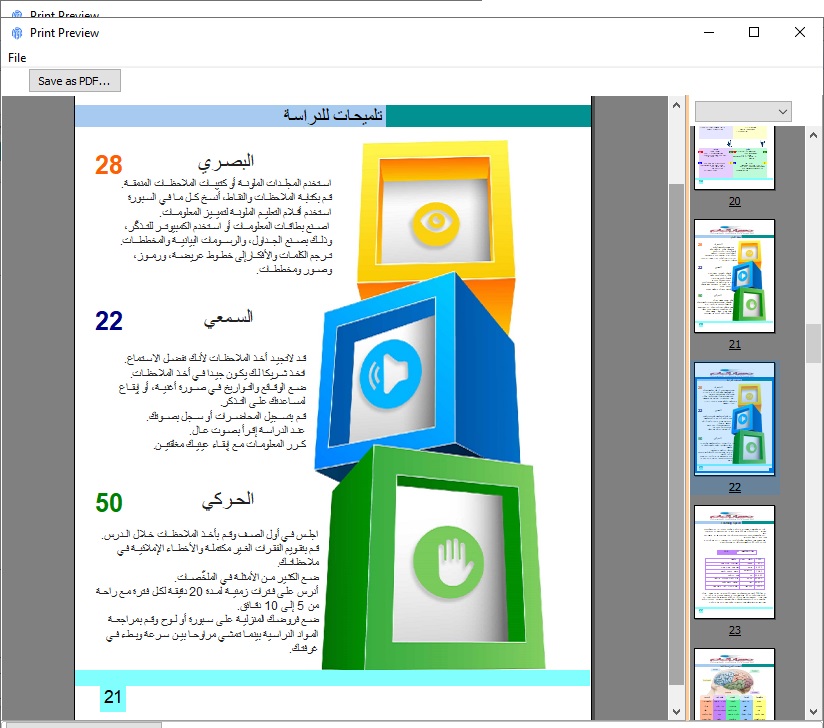Viewport: 824px width, 728px height.
Task: Select page 21 thumbnail
Action: coord(734,276)
